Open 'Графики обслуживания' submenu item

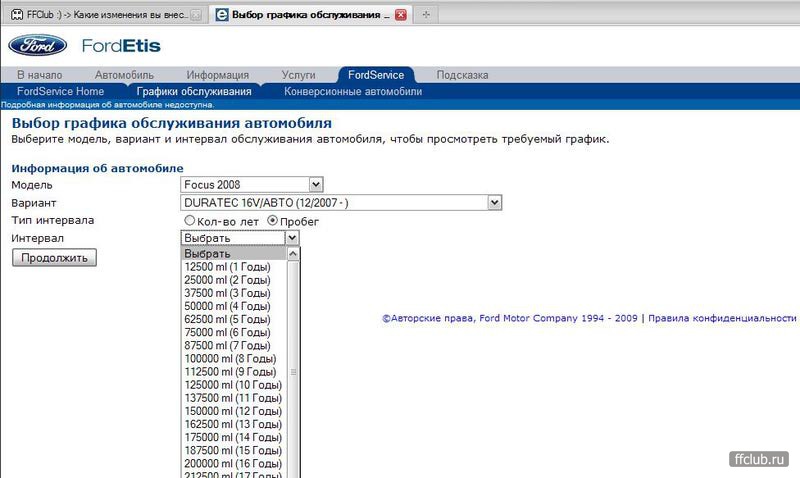(194, 91)
